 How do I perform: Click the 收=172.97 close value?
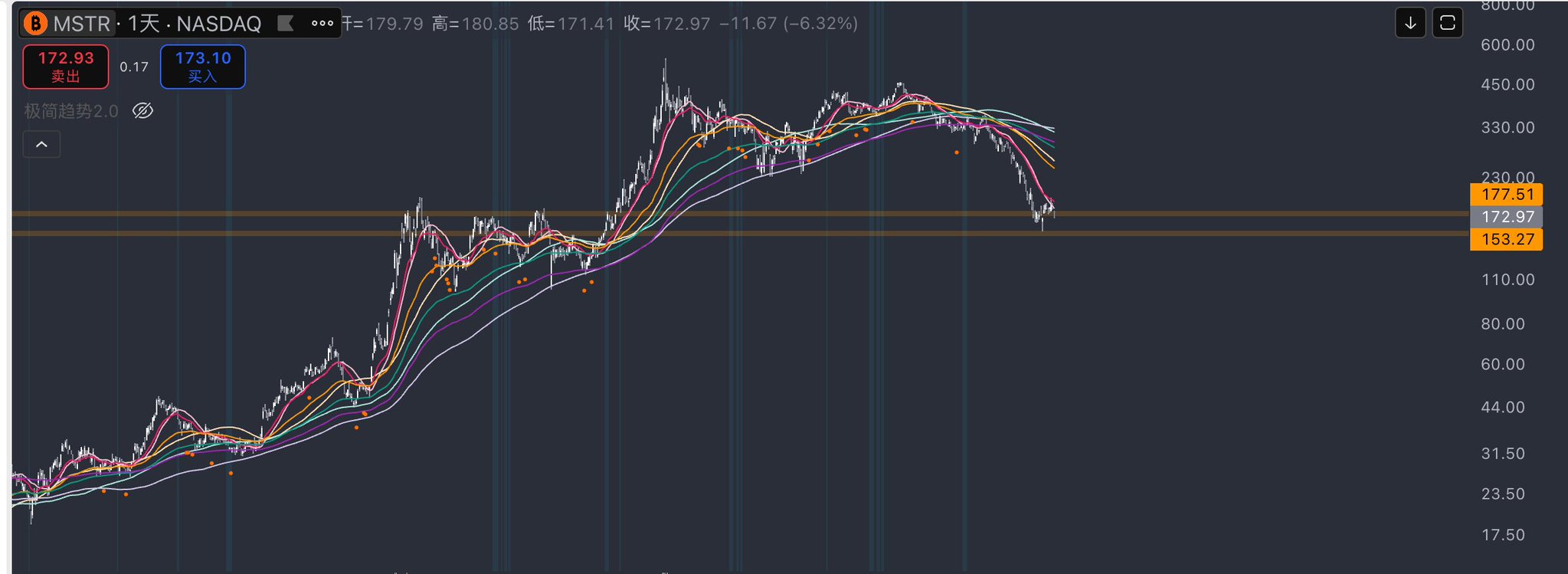(667, 24)
